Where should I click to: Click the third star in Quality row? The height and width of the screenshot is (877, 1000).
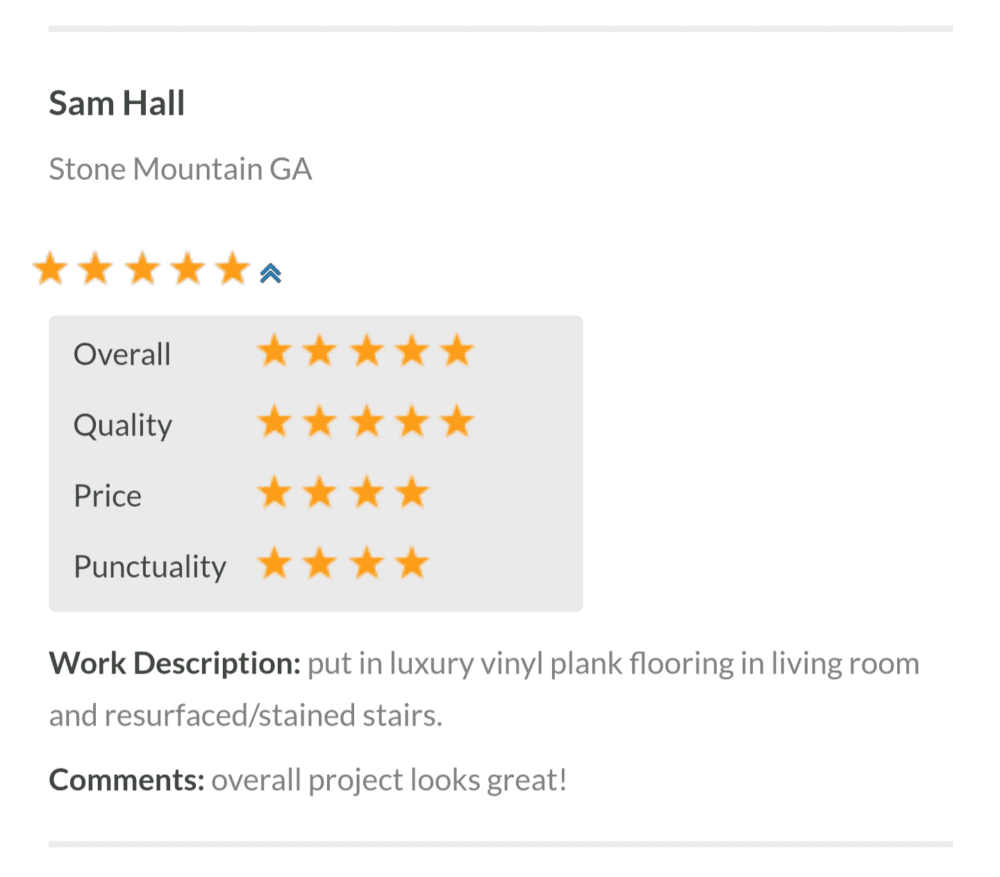pos(365,422)
